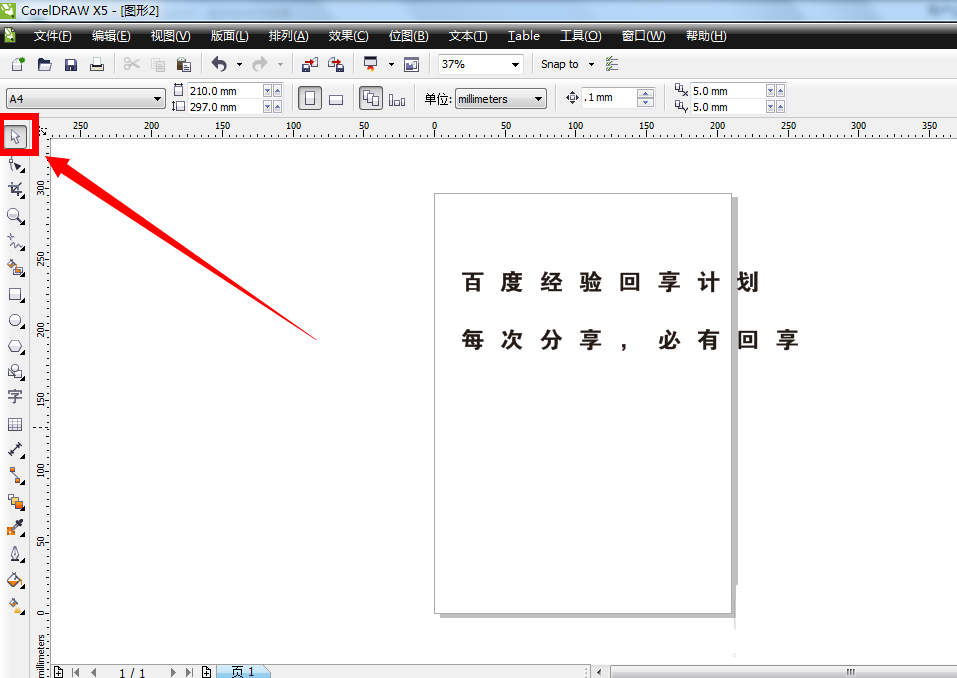Increase the nudge distance stepper
The image size is (957, 678).
(x=647, y=93)
